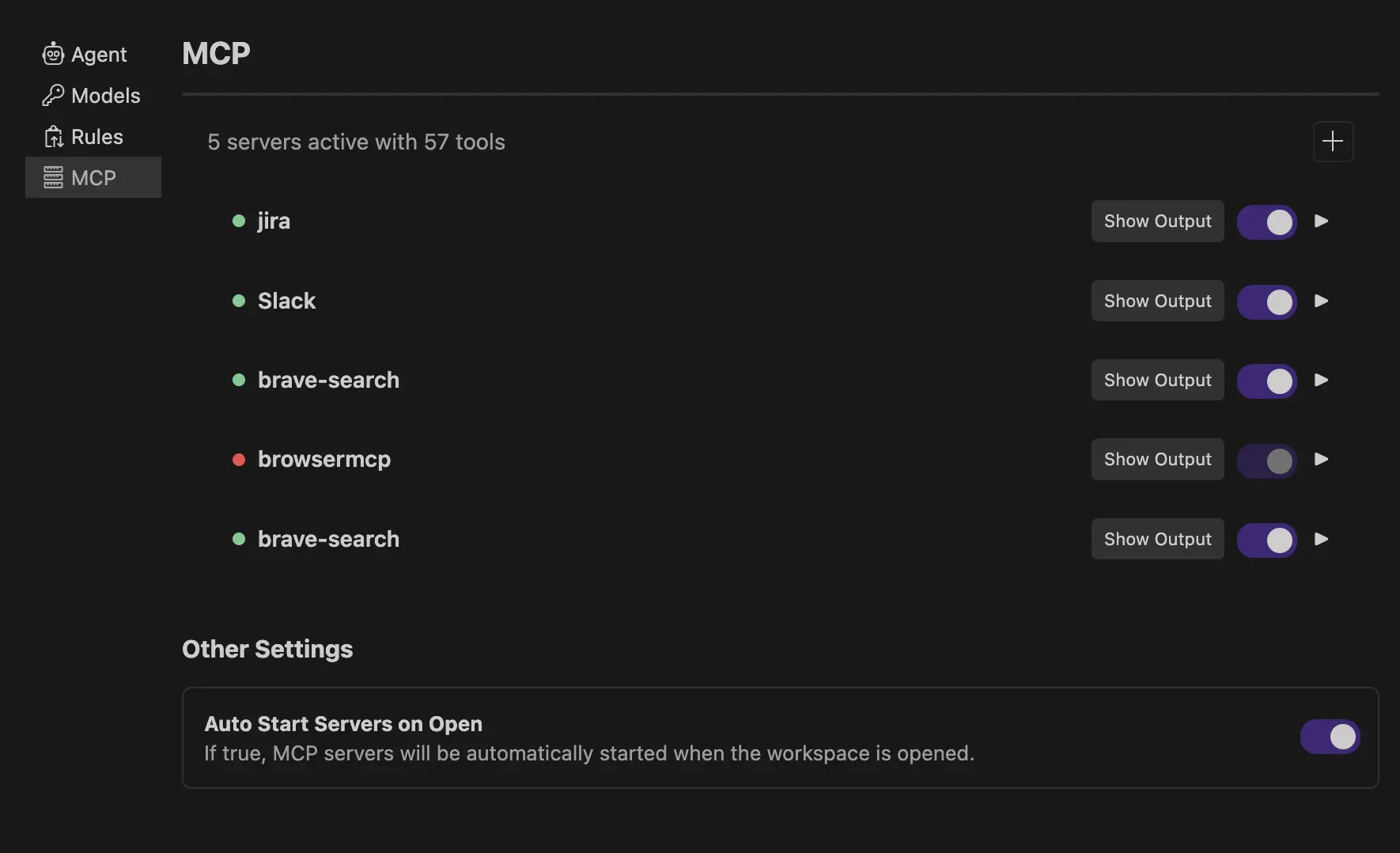Click the Agent robot icon in sidebar
This screenshot has width=1400, height=853.
pyautogui.click(x=53, y=54)
